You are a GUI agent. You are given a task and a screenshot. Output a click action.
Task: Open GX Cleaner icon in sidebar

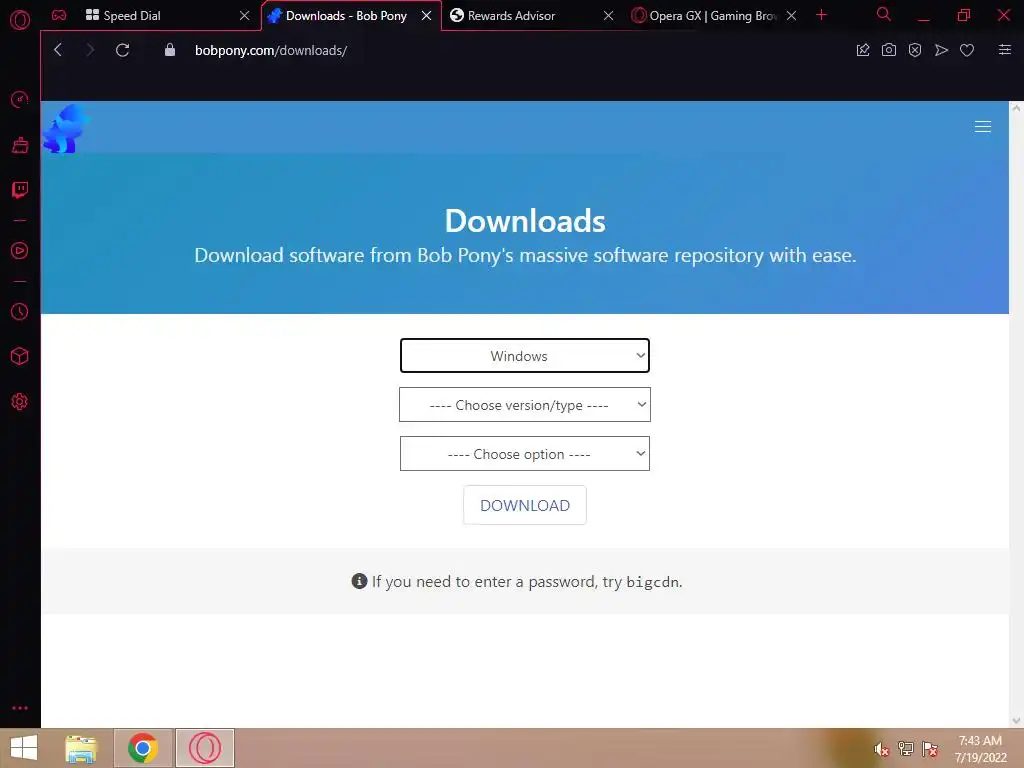[20, 145]
